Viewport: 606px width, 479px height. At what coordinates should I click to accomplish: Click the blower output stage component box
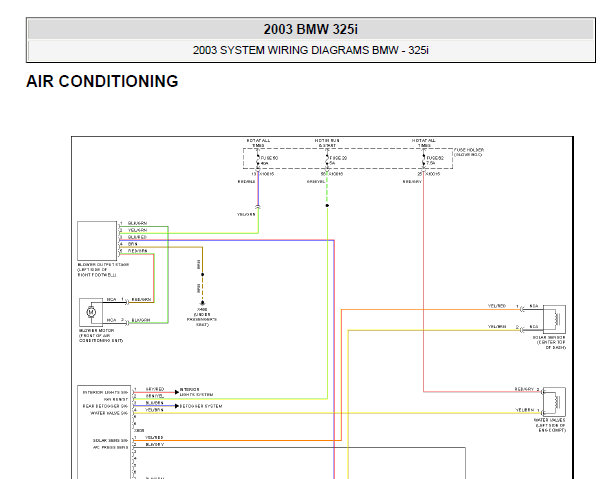click(x=97, y=240)
